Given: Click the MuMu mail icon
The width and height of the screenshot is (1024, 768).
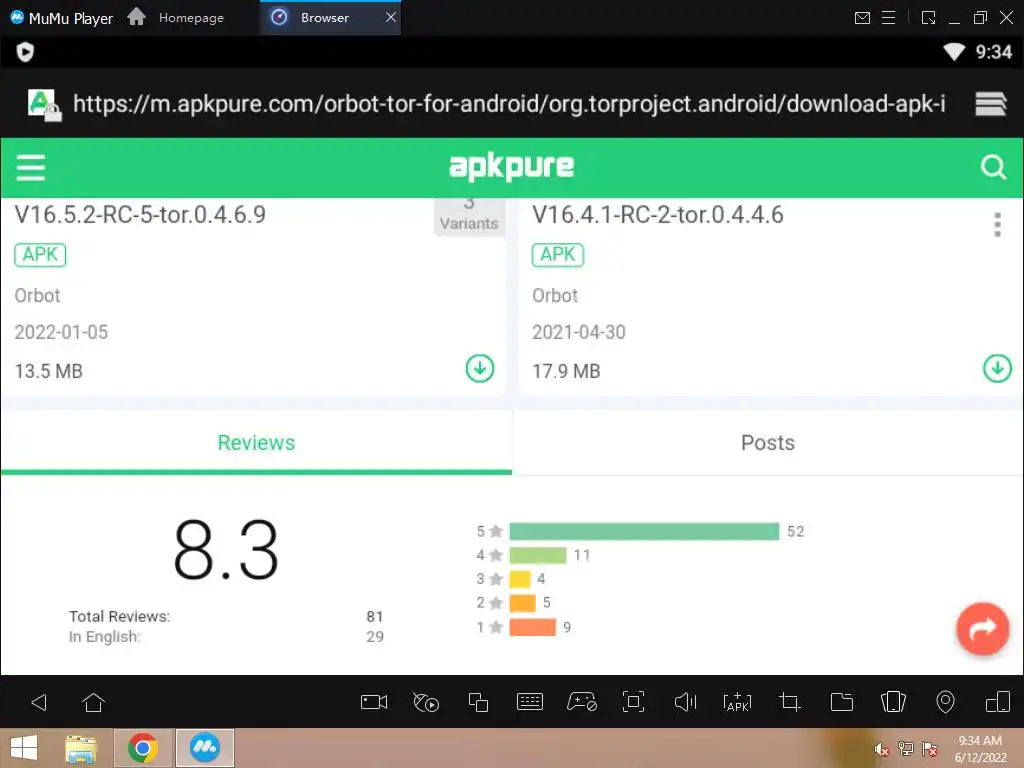Looking at the screenshot, I should pos(862,18).
